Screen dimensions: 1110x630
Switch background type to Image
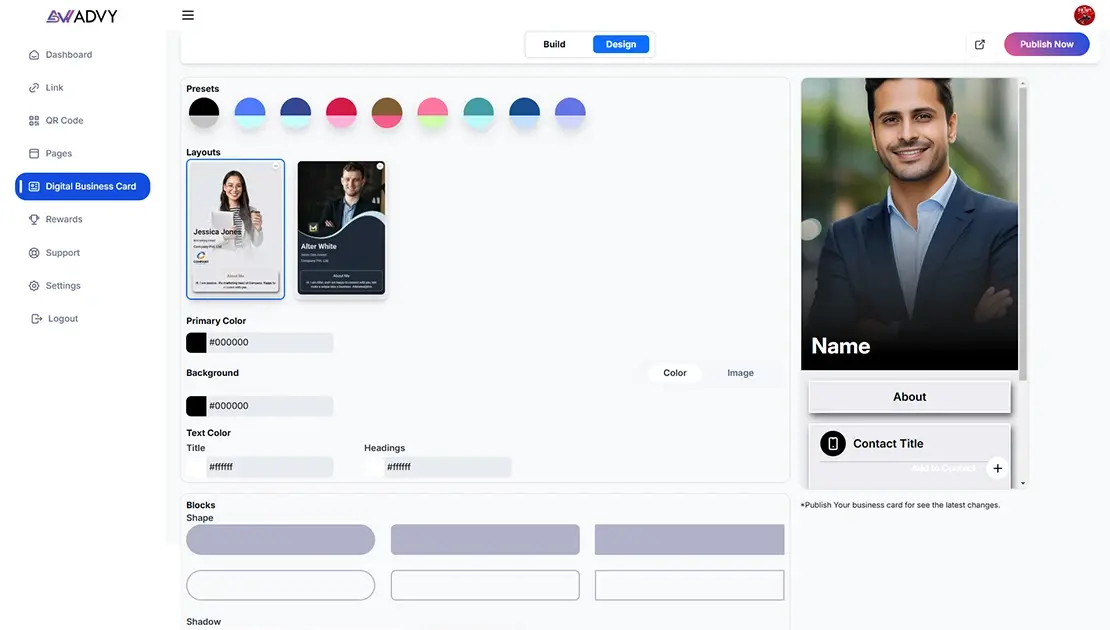pyautogui.click(x=740, y=373)
